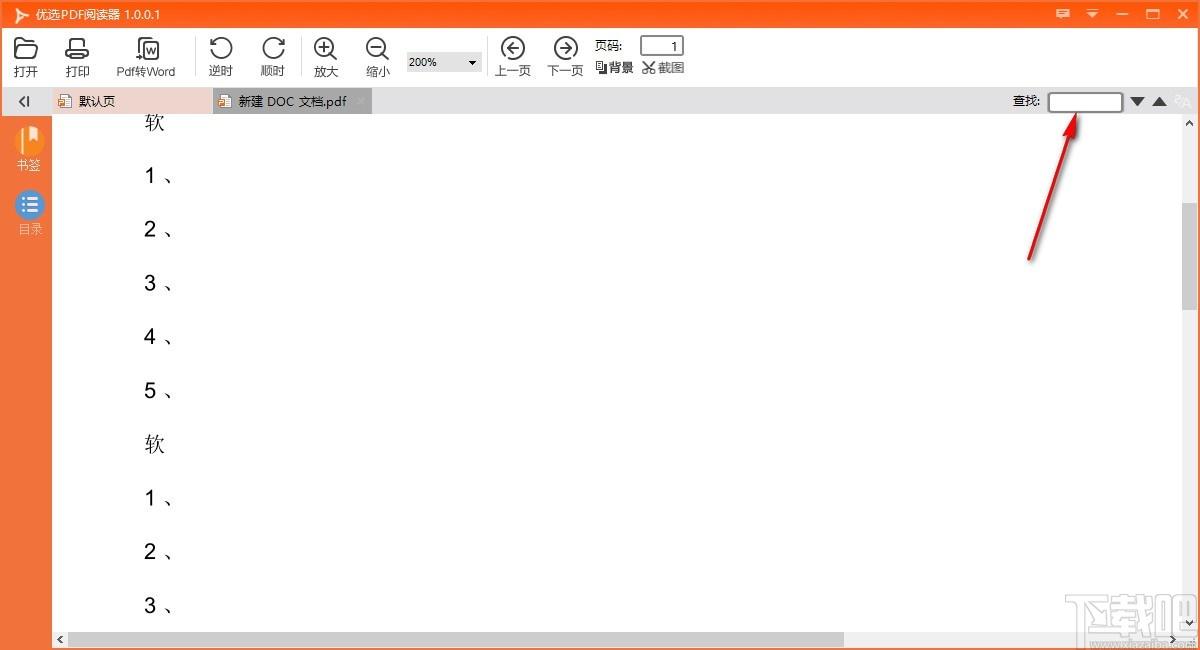The height and width of the screenshot is (650, 1200).
Task: Switch to the 默认页 tab
Action: click(x=132, y=101)
